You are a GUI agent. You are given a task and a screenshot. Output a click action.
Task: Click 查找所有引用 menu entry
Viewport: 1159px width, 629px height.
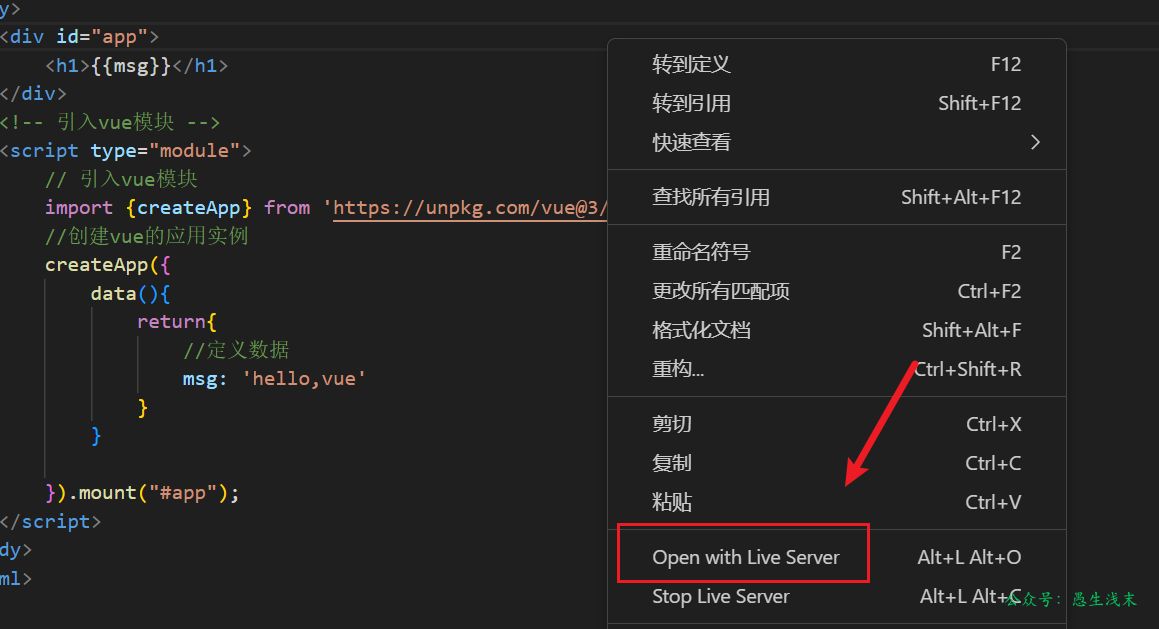[711, 197]
